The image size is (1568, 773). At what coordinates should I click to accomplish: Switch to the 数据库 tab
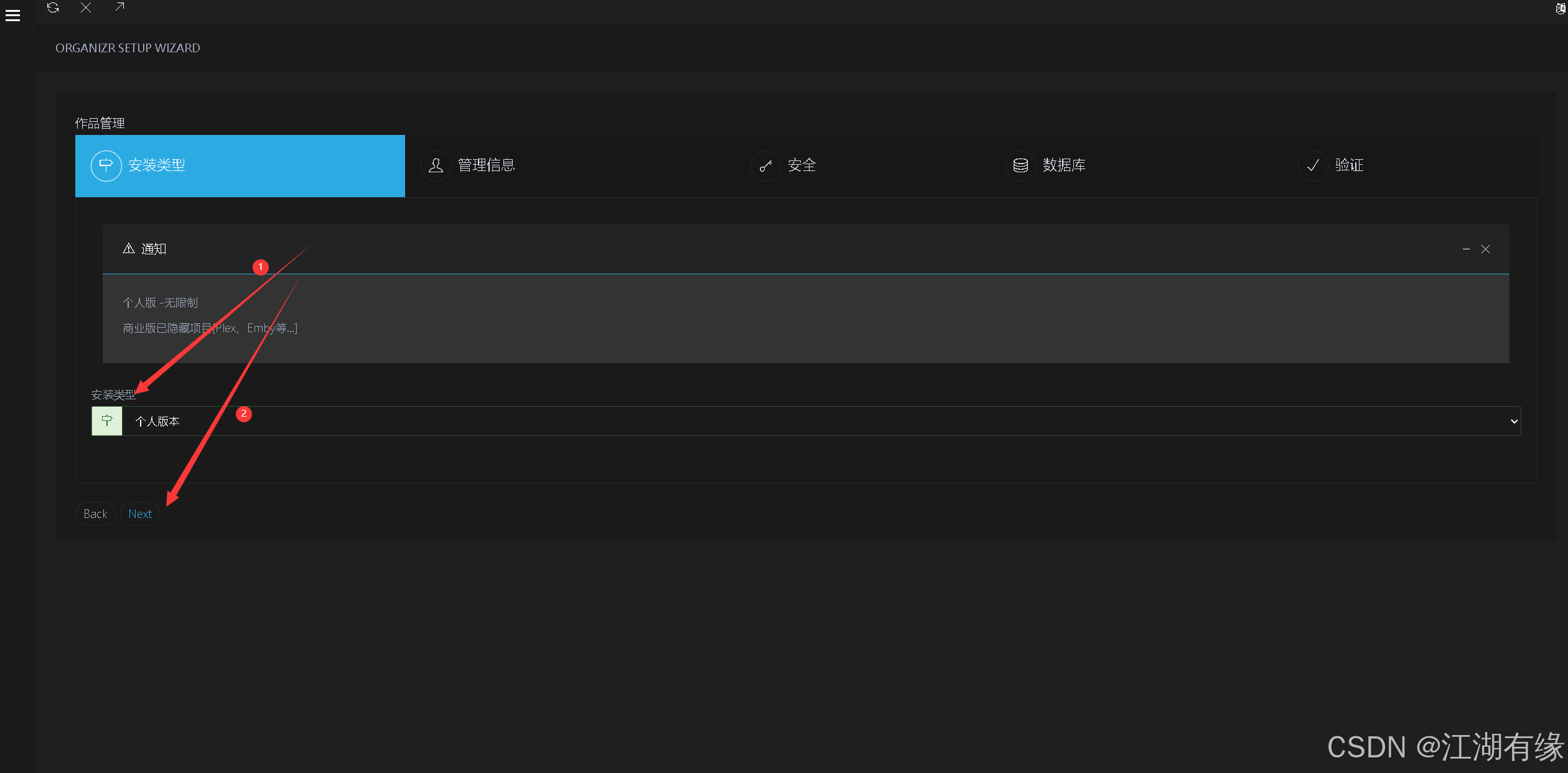(x=1064, y=165)
